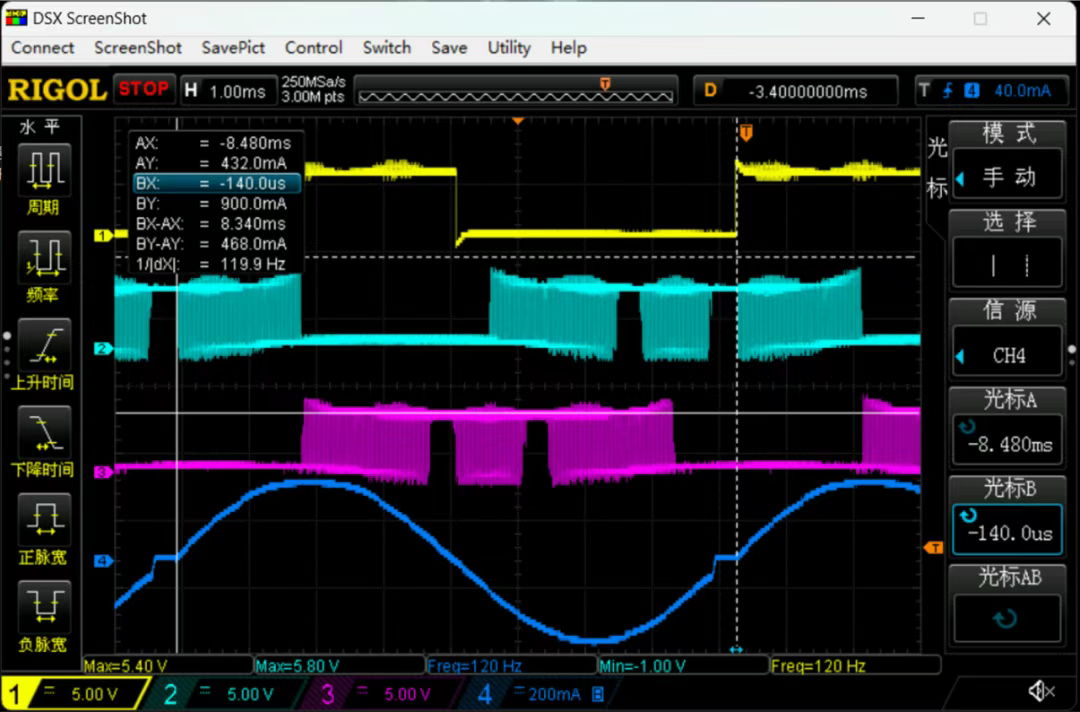This screenshot has height=712, width=1080.
Task: Open the Utility menu
Action: 509,48
